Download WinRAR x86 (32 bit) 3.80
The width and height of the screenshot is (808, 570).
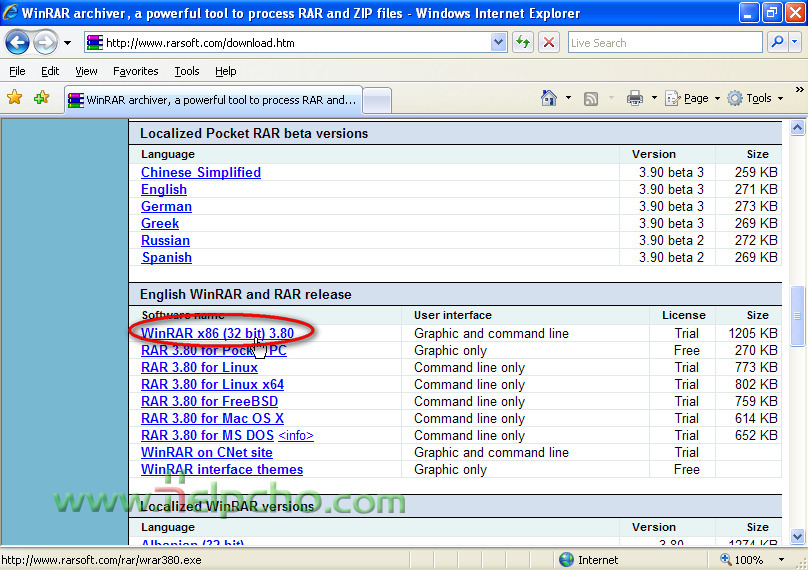point(217,333)
